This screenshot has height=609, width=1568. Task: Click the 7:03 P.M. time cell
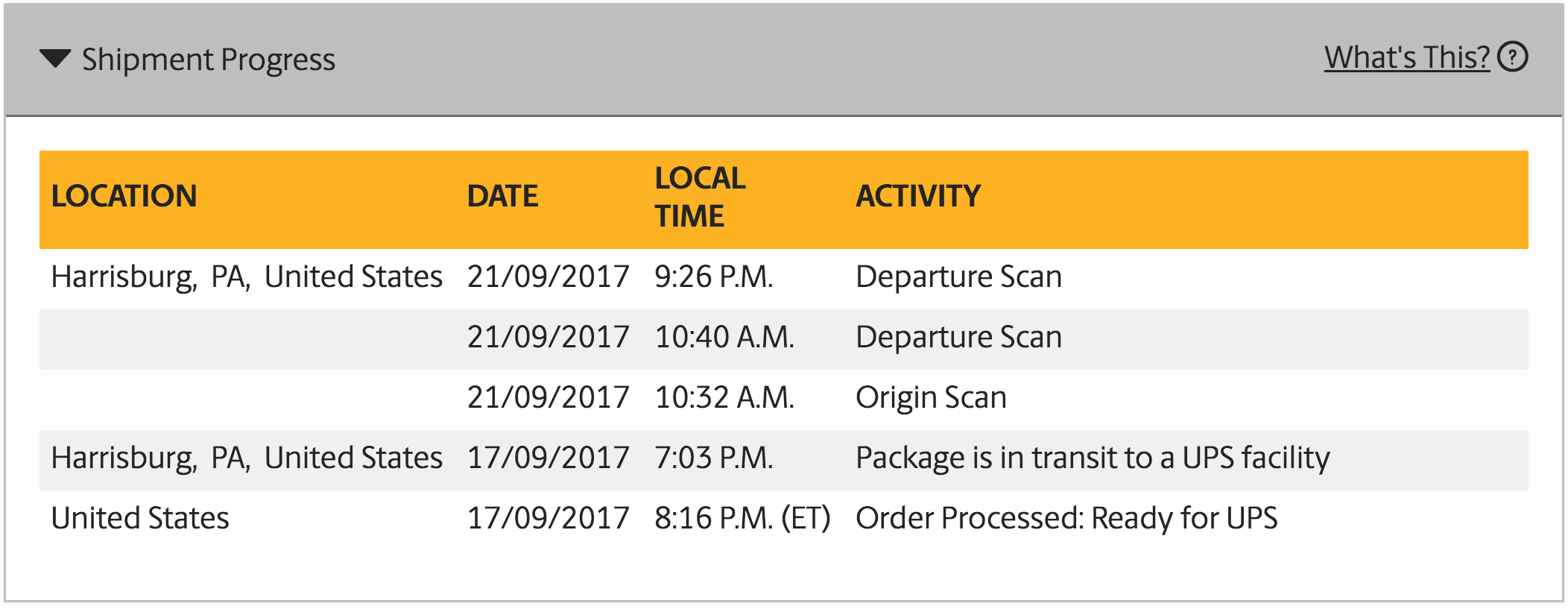click(714, 458)
